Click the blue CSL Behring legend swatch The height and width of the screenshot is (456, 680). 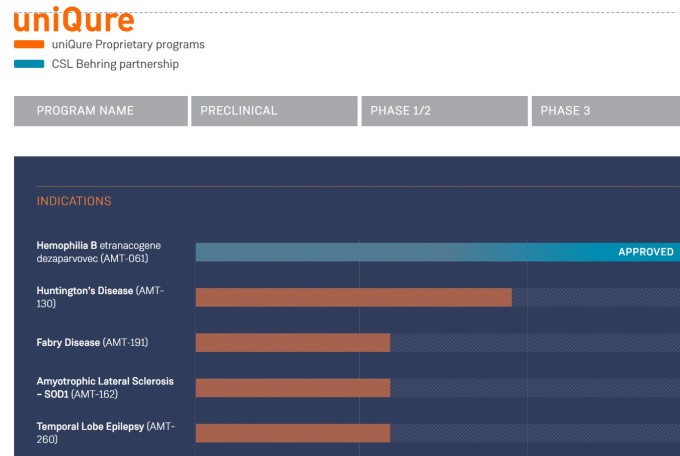pyautogui.click(x=29, y=64)
